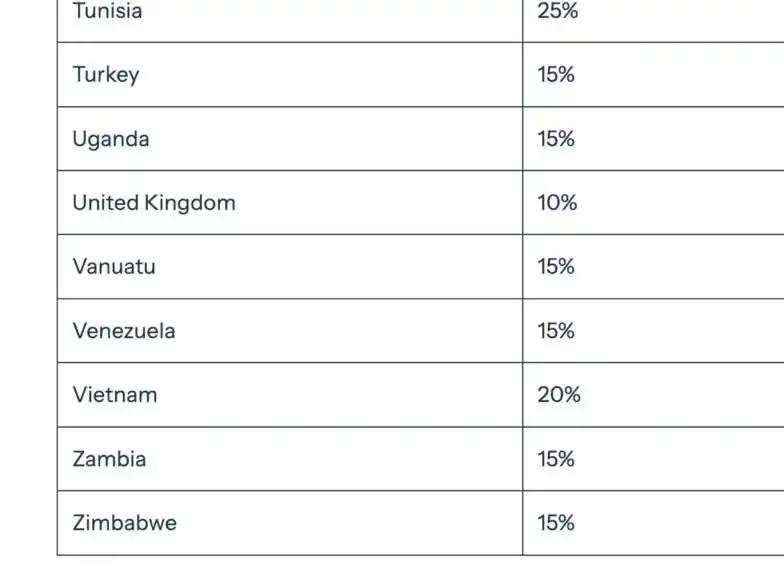Select the 10% rate value
Screen dimensions: 784x588
coord(557,203)
